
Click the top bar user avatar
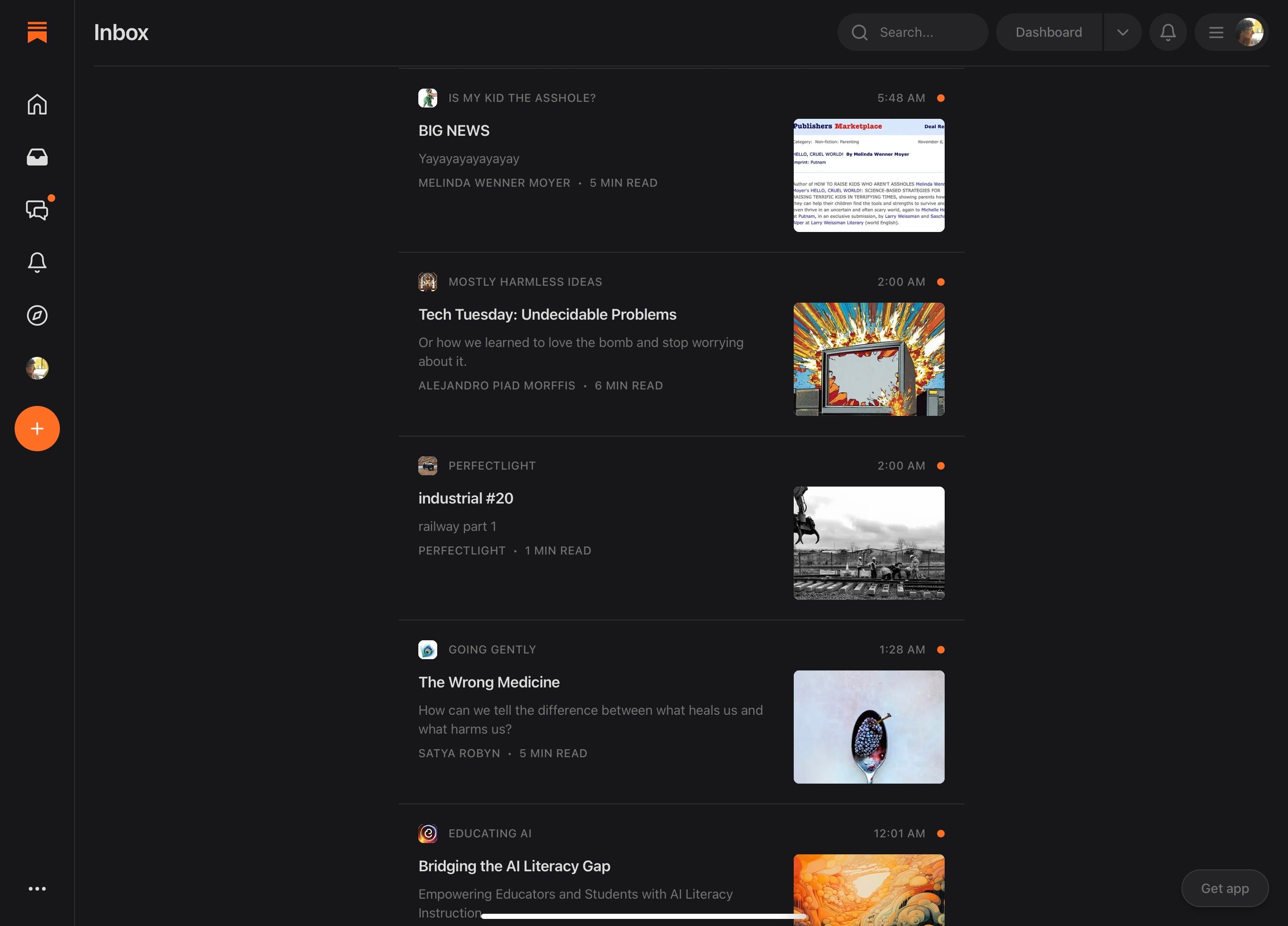pyautogui.click(x=1249, y=33)
